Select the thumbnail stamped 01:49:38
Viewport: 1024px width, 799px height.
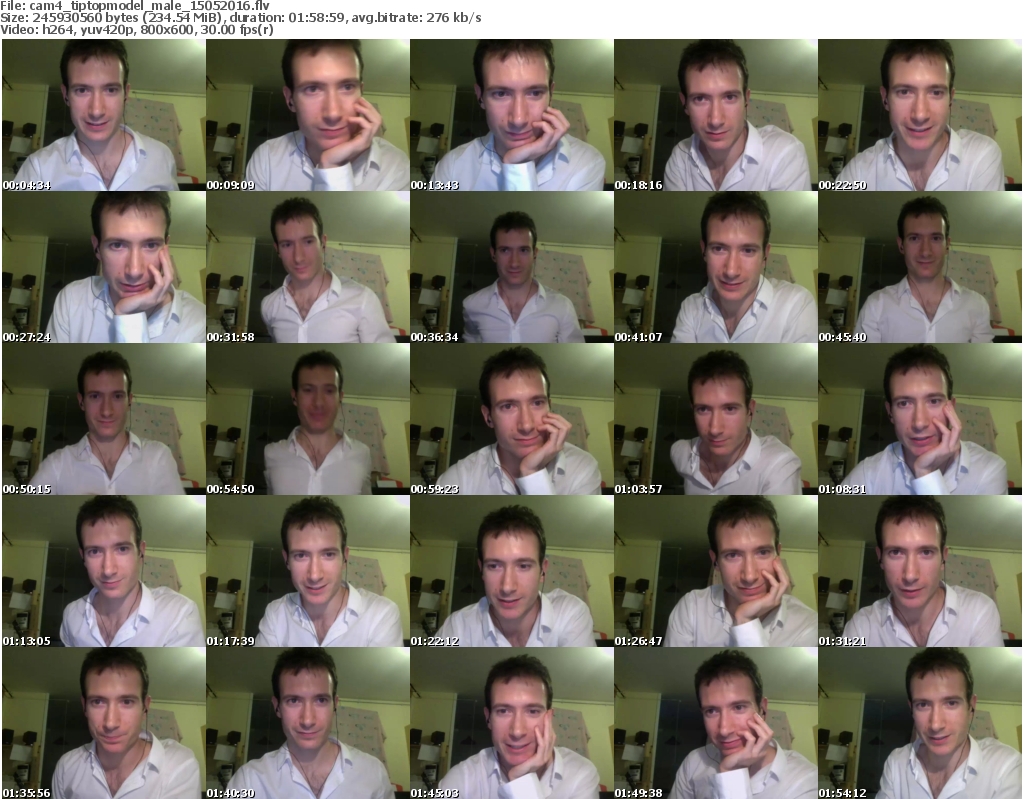coord(716,723)
